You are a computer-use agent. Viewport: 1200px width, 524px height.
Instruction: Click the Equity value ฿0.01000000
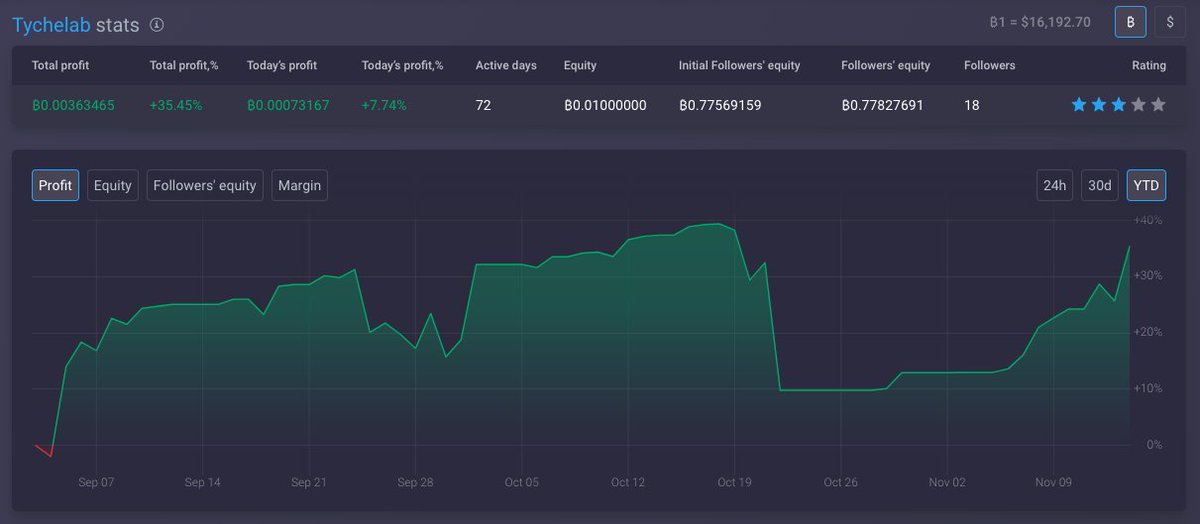[605, 105]
